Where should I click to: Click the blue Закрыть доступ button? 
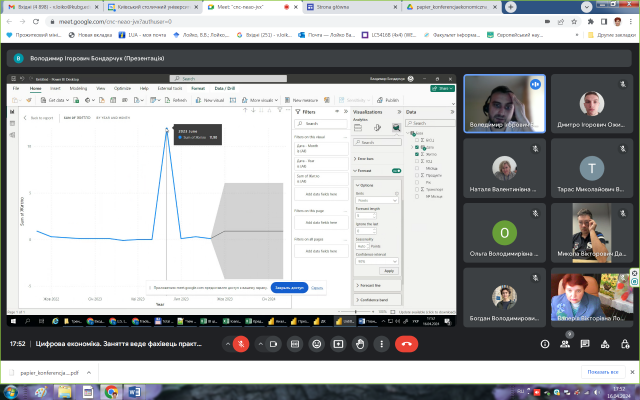[x=287, y=287]
